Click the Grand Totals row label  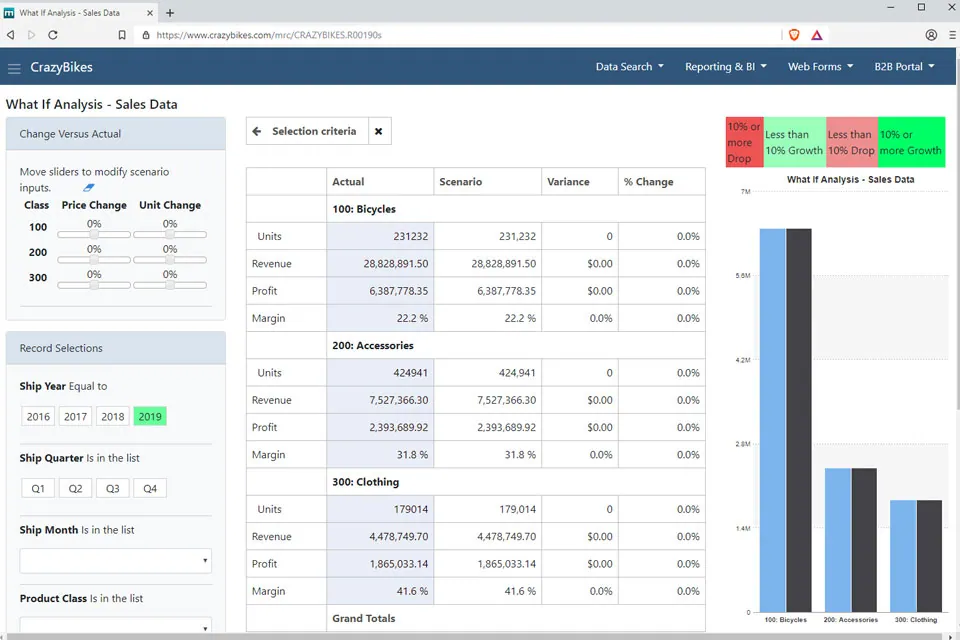point(364,619)
